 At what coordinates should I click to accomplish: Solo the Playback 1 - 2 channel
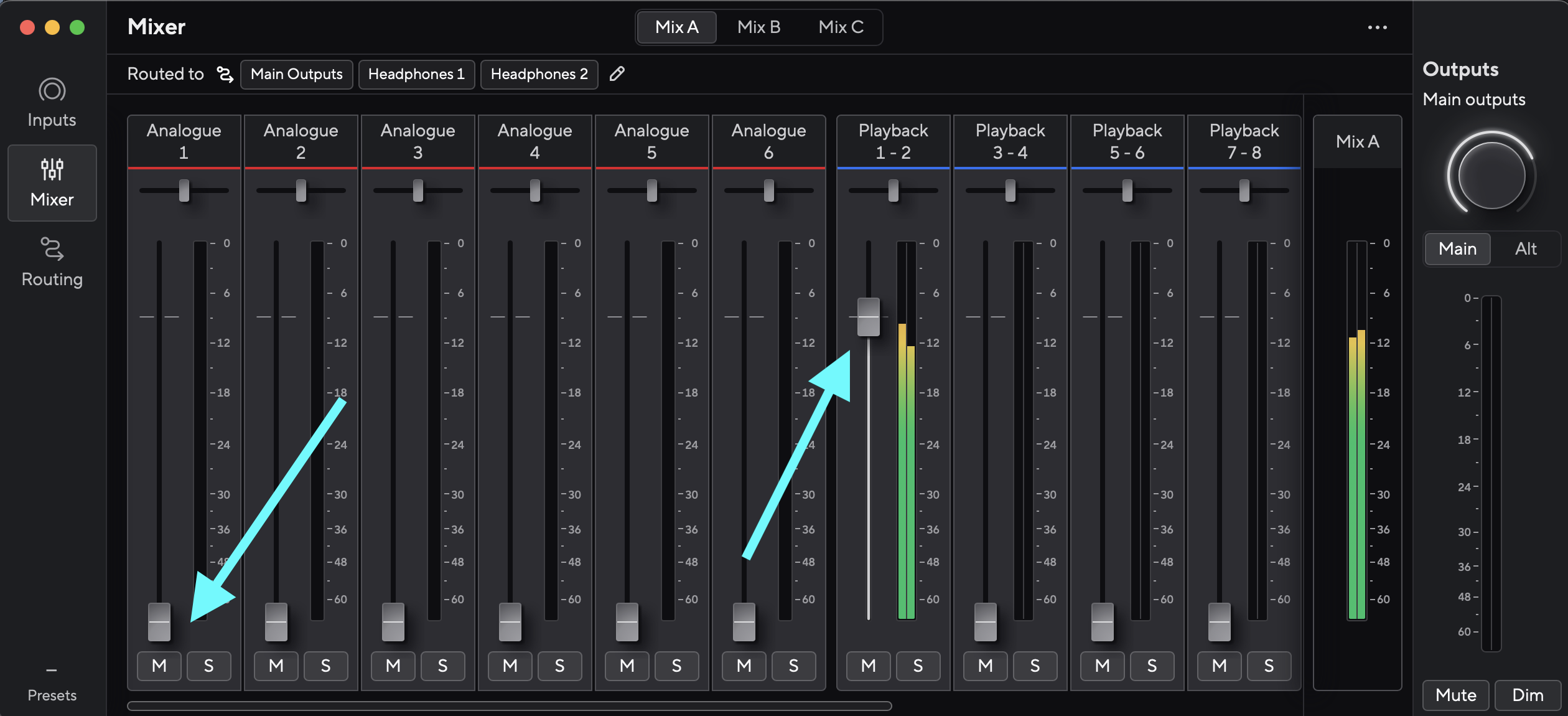pyautogui.click(x=918, y=666)
